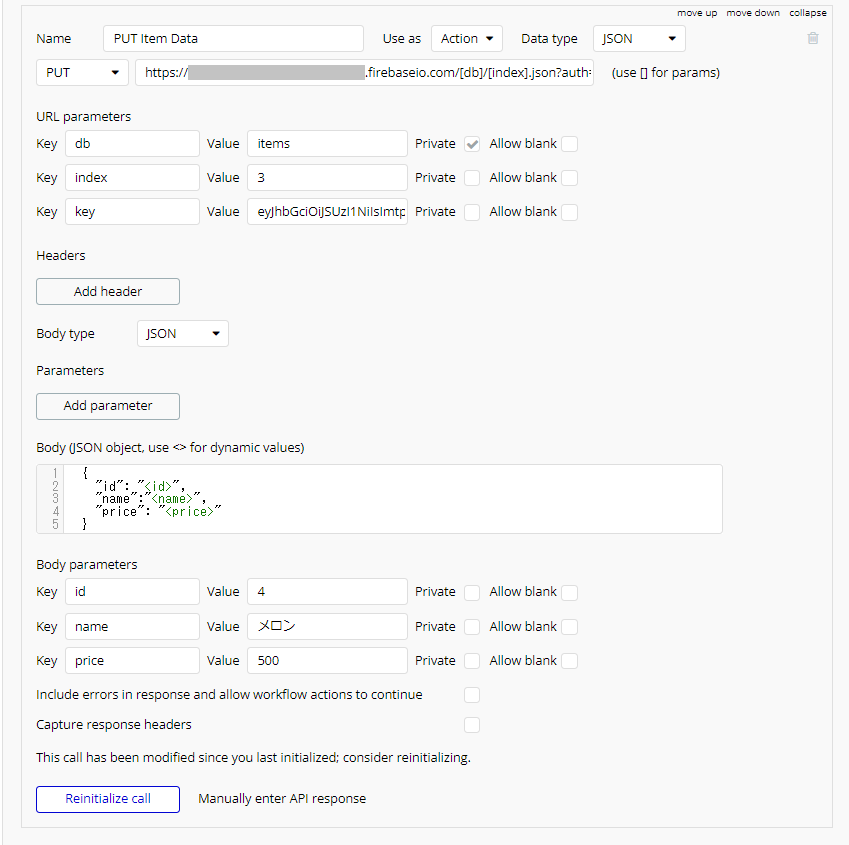The width and height of the screenshot is (849, 845).
Task: Open the Use as Action dropdown
Action: [467, 39]
